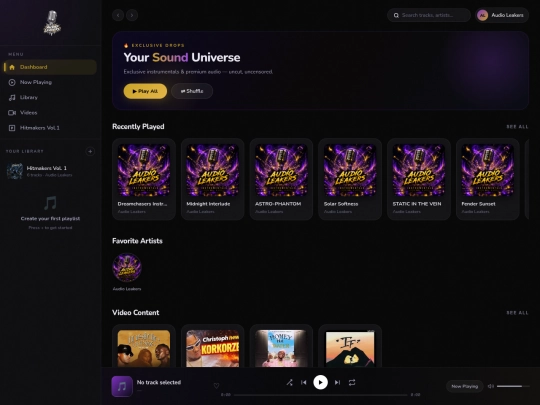Click 'Create your first playlist' text

(50, 219)
